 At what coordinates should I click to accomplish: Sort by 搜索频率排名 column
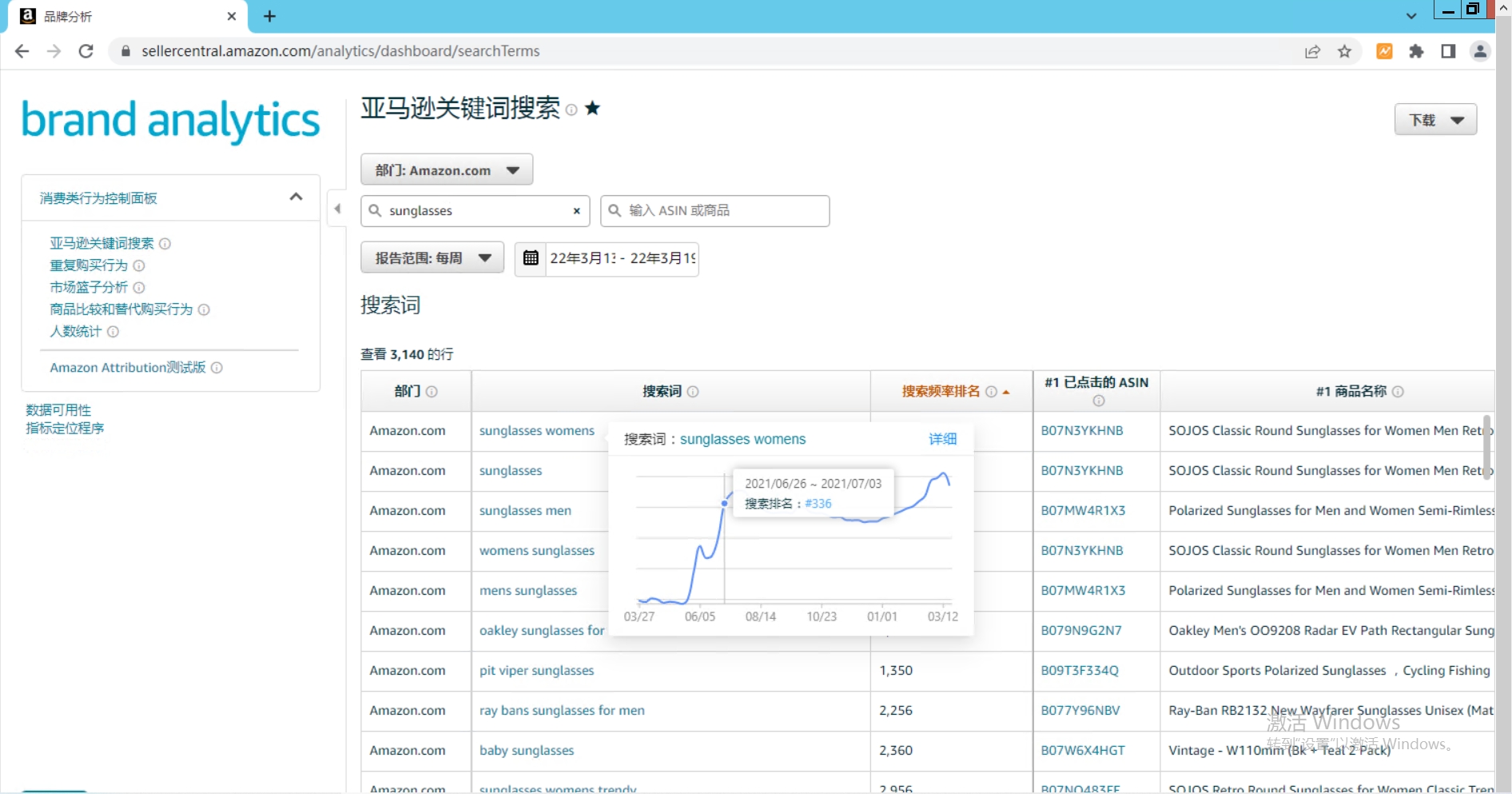941,391
